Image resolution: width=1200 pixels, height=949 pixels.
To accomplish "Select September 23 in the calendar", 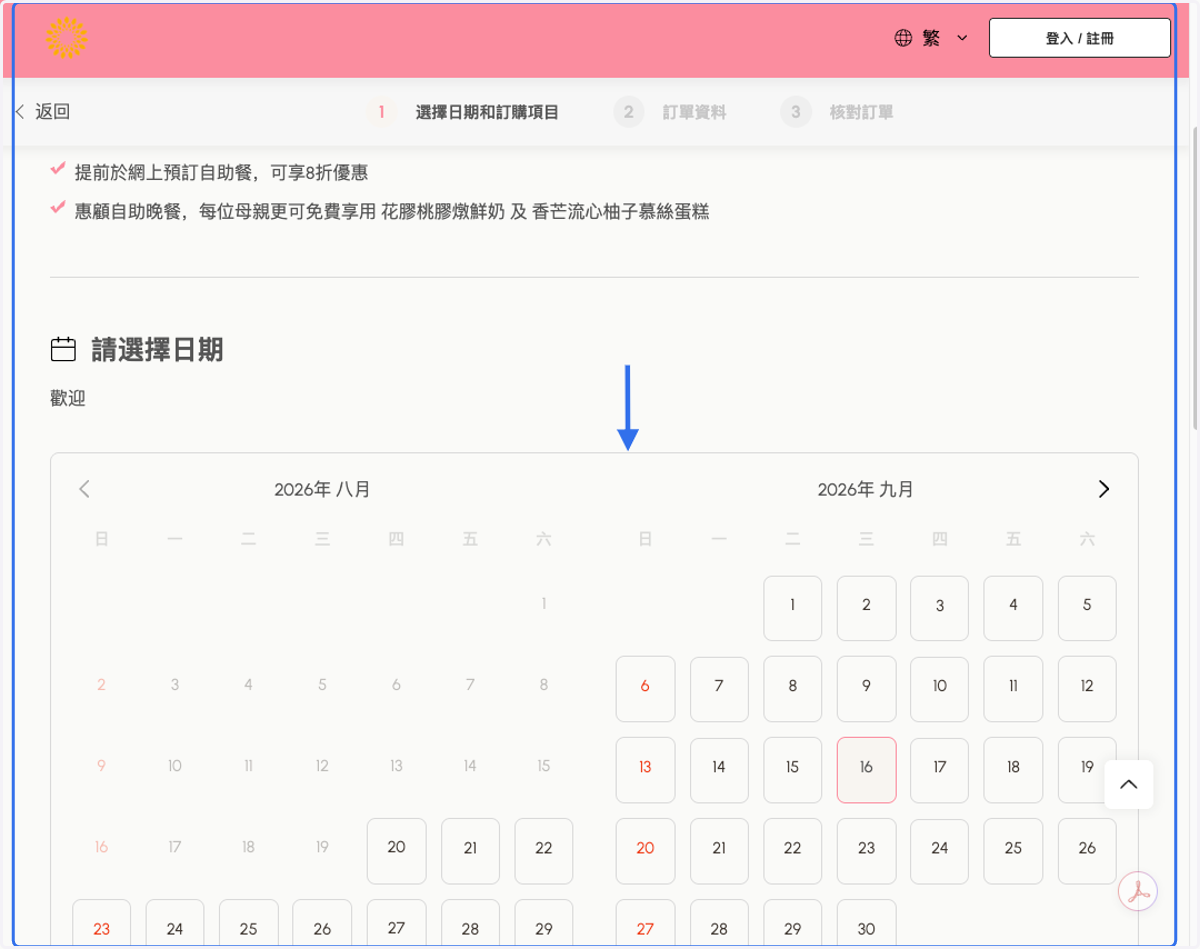I will pyautogui.click(x=867, y=851).
